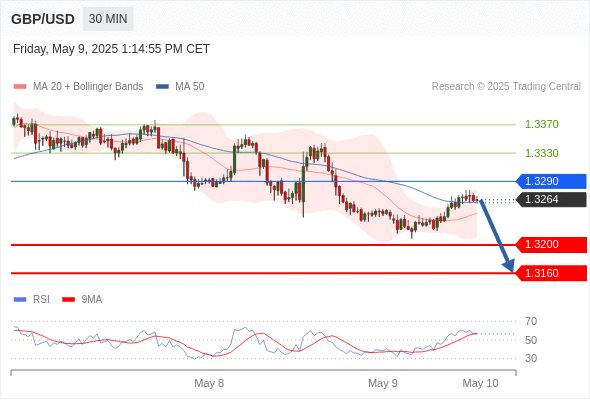
Task: Open the Trading Central research credit
Action: (506, 87)
